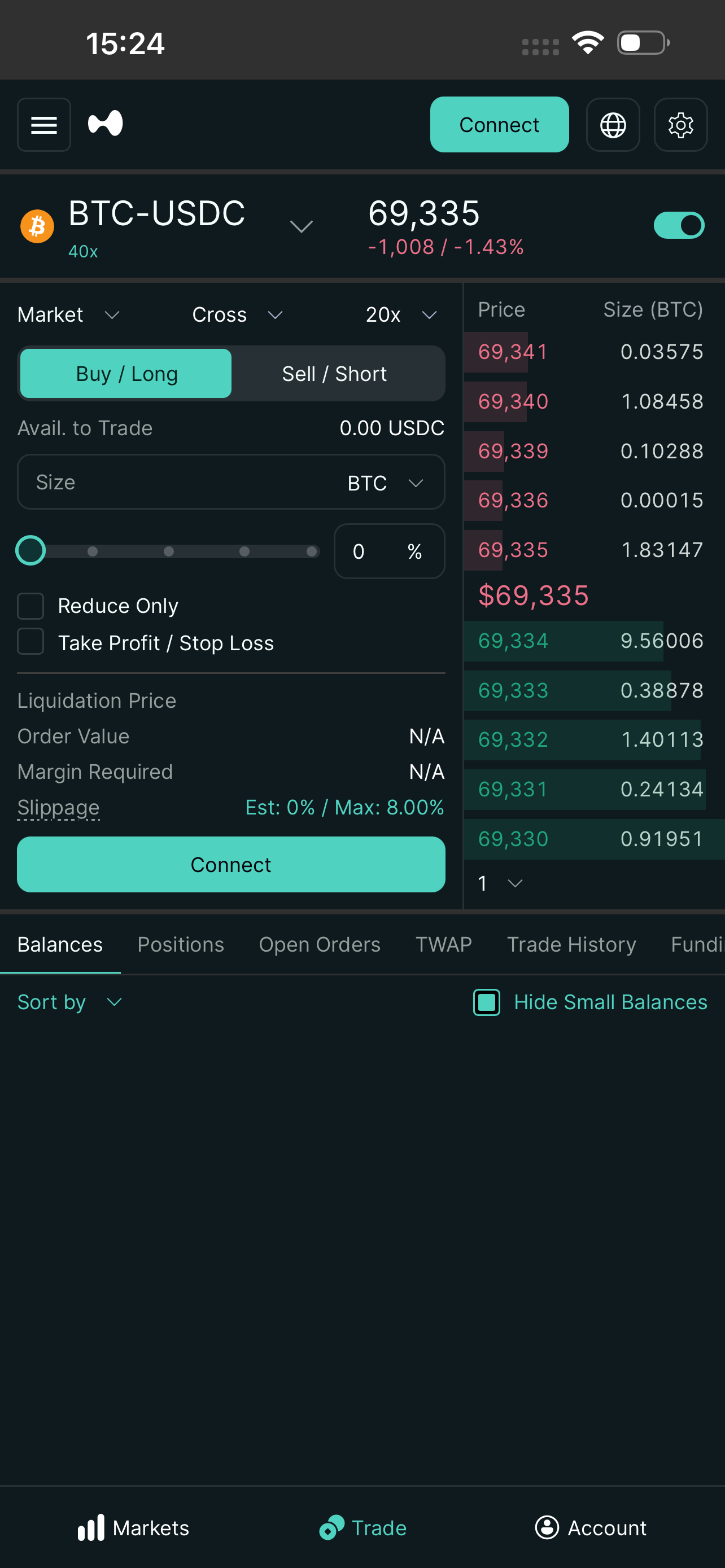
Task: Tap the Hyperliquid logo icon
Action: [x=106, y=124]
